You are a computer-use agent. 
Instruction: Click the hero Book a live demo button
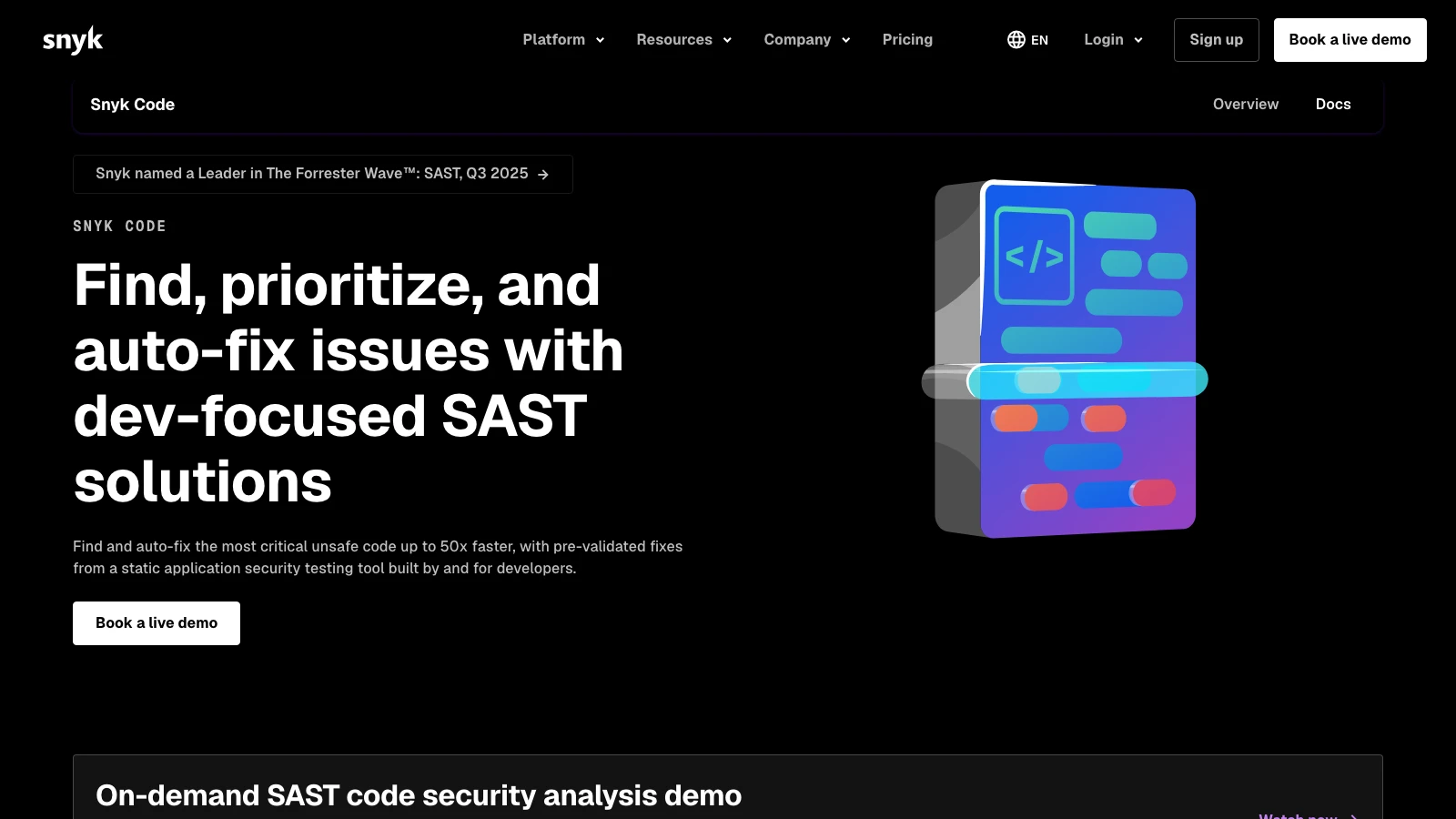click(157, 623)
